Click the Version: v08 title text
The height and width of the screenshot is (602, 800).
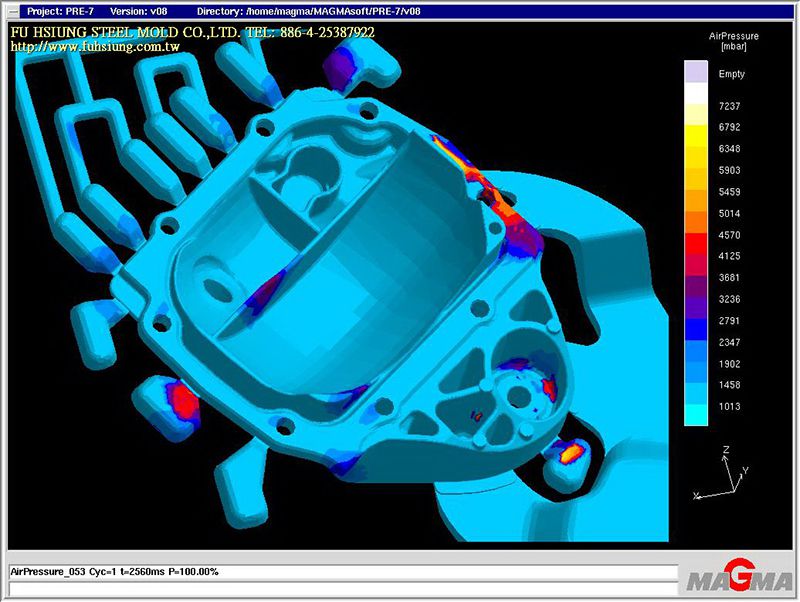click(139, 11)
